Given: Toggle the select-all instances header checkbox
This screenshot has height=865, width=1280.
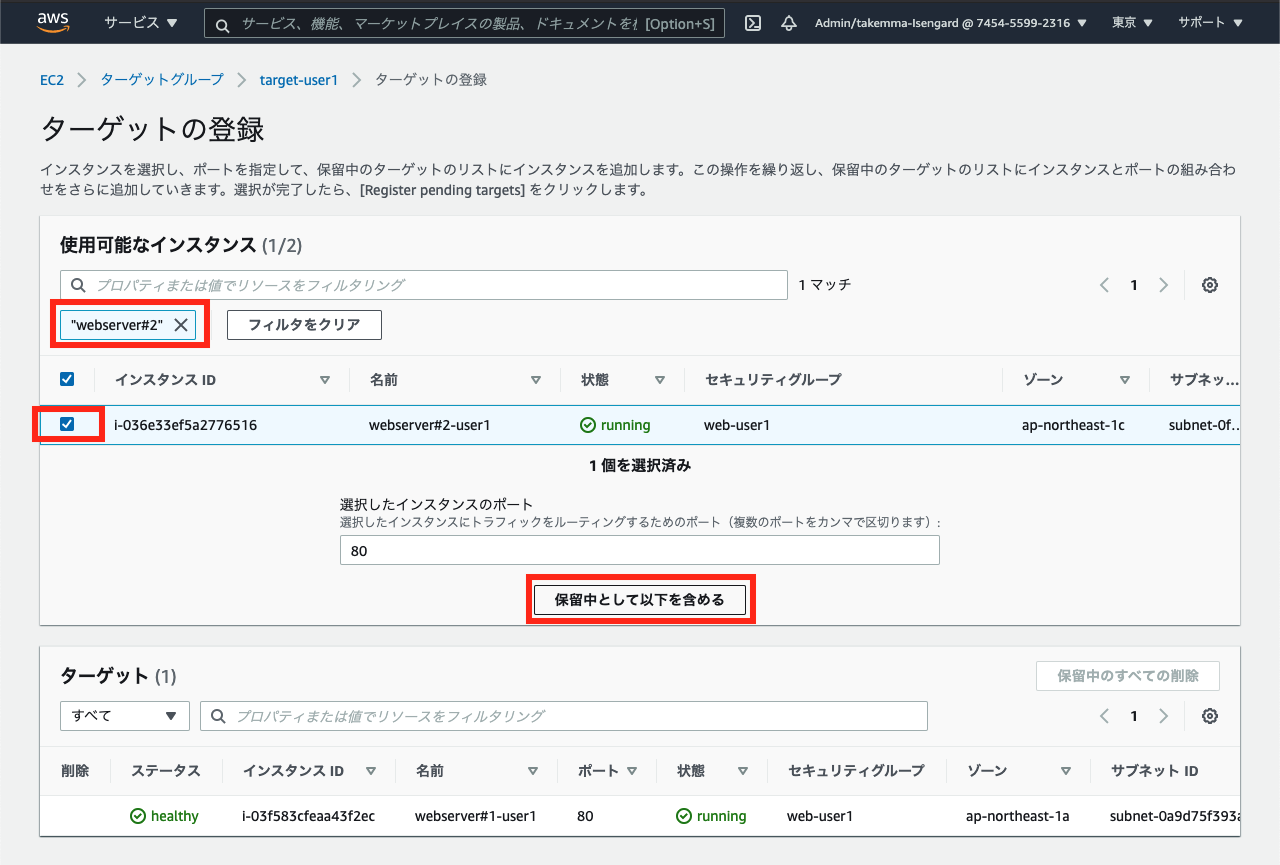Looking at the screenshot, I should click(67, 379).
